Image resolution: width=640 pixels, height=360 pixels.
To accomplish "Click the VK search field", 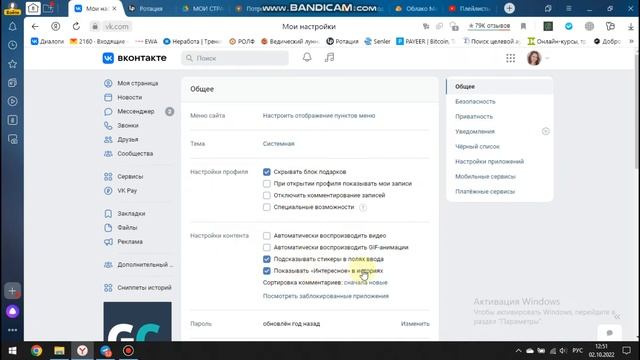I will [x=235, y=58].
